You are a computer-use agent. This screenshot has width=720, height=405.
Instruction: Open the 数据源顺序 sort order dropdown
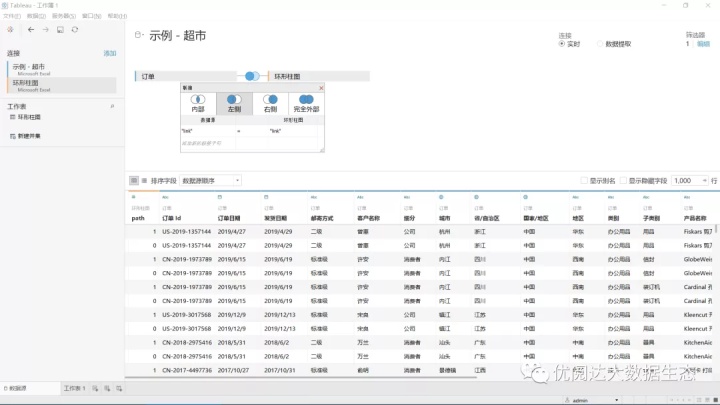pos(210,180)
